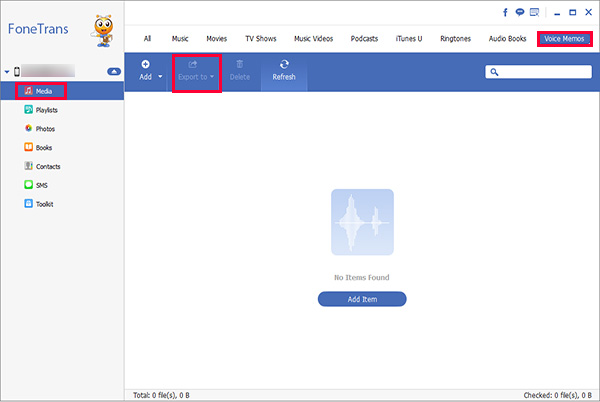
Task: Click the Add Item button
Action: click(x=362, y=299)
